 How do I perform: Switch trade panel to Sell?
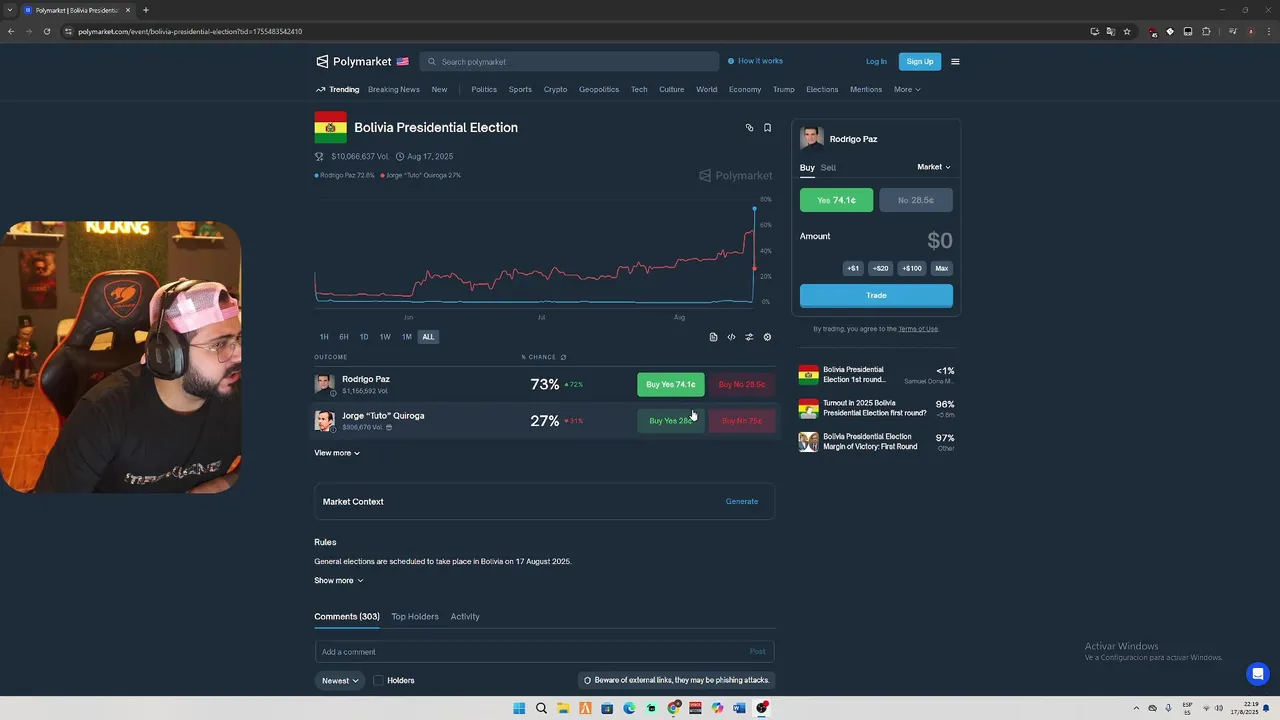[828, 168]
